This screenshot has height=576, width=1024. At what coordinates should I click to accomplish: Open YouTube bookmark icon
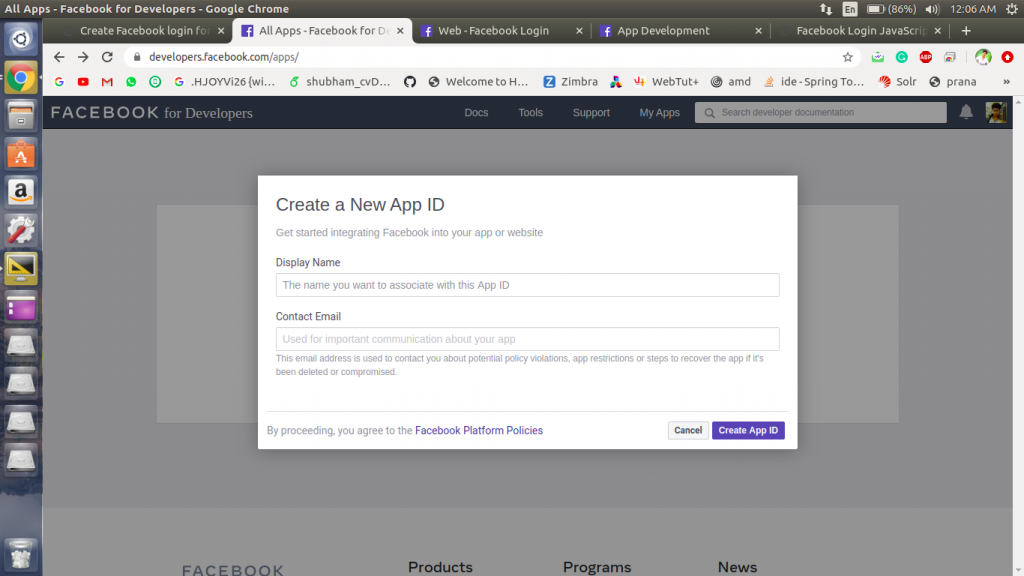pos(83,82)
